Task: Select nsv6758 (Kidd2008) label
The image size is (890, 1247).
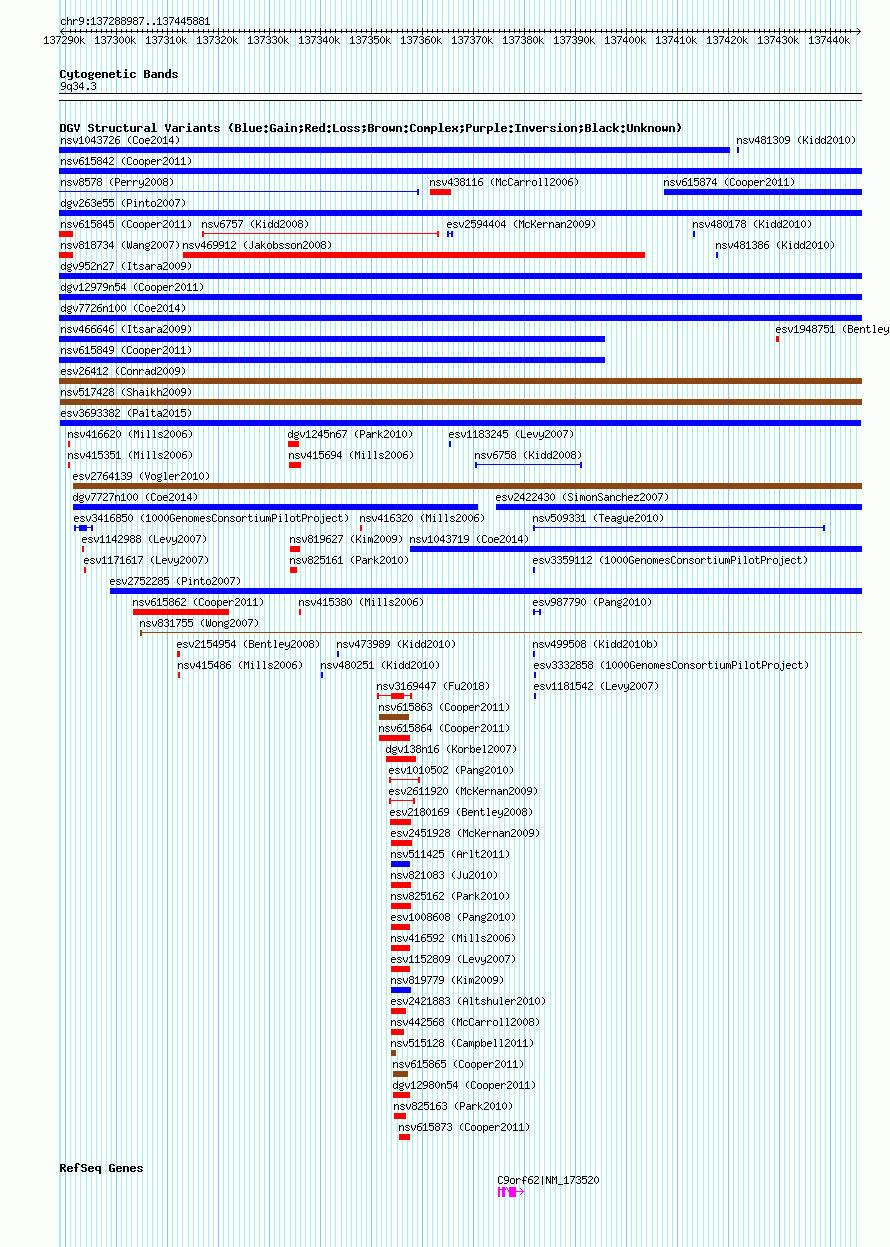Action: point(529,456)
